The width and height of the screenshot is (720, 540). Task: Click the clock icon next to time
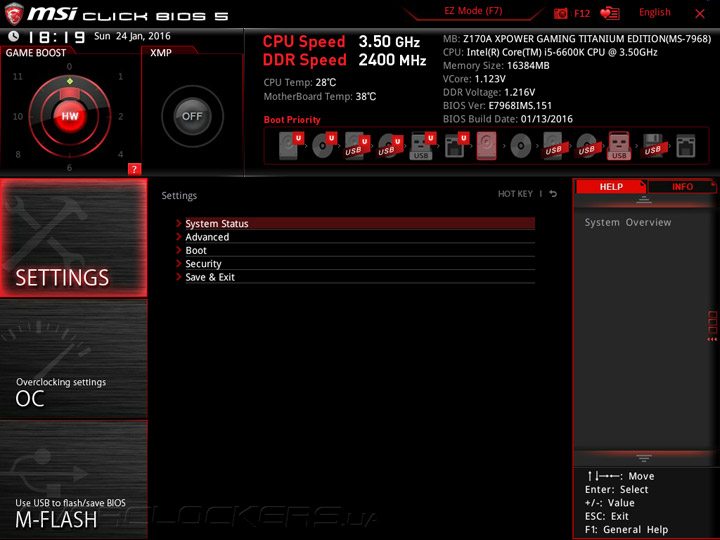coord(14,36)
